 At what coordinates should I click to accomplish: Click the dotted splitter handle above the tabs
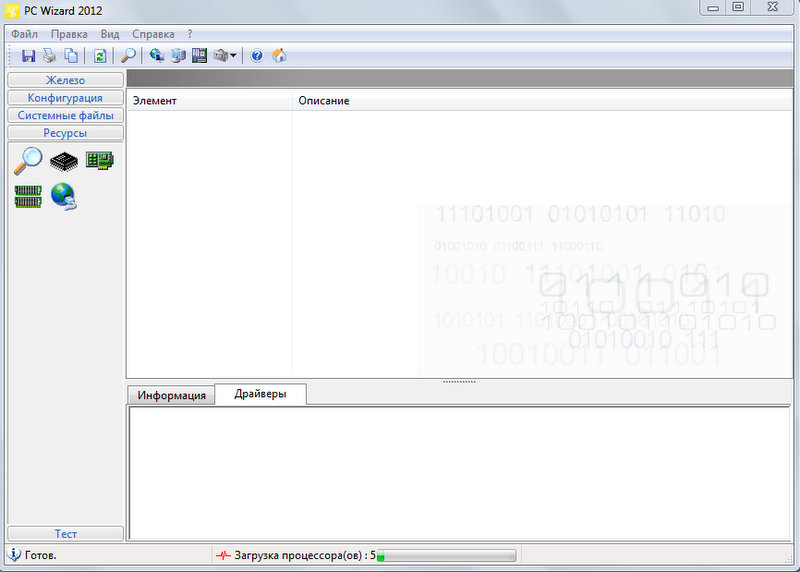click(x=459, y=381)
